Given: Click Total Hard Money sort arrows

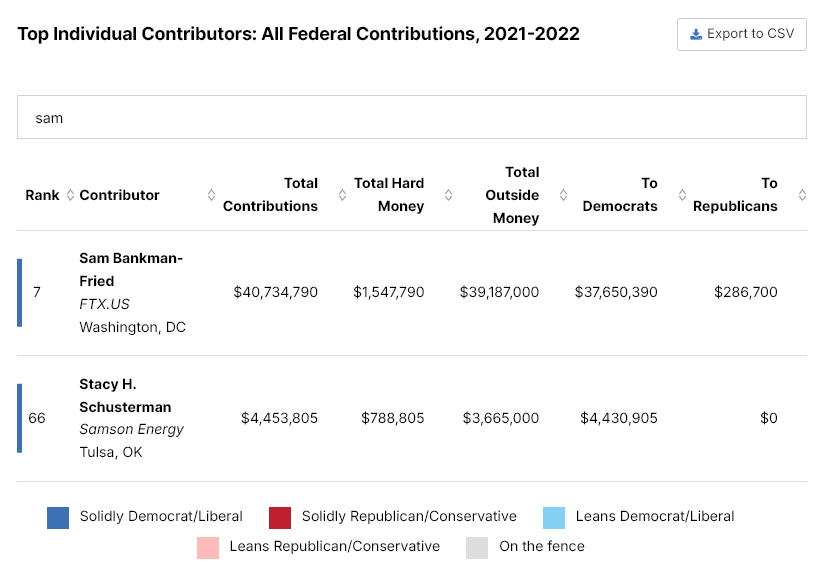Looking at the screenshot, I should tap(448, 195).
